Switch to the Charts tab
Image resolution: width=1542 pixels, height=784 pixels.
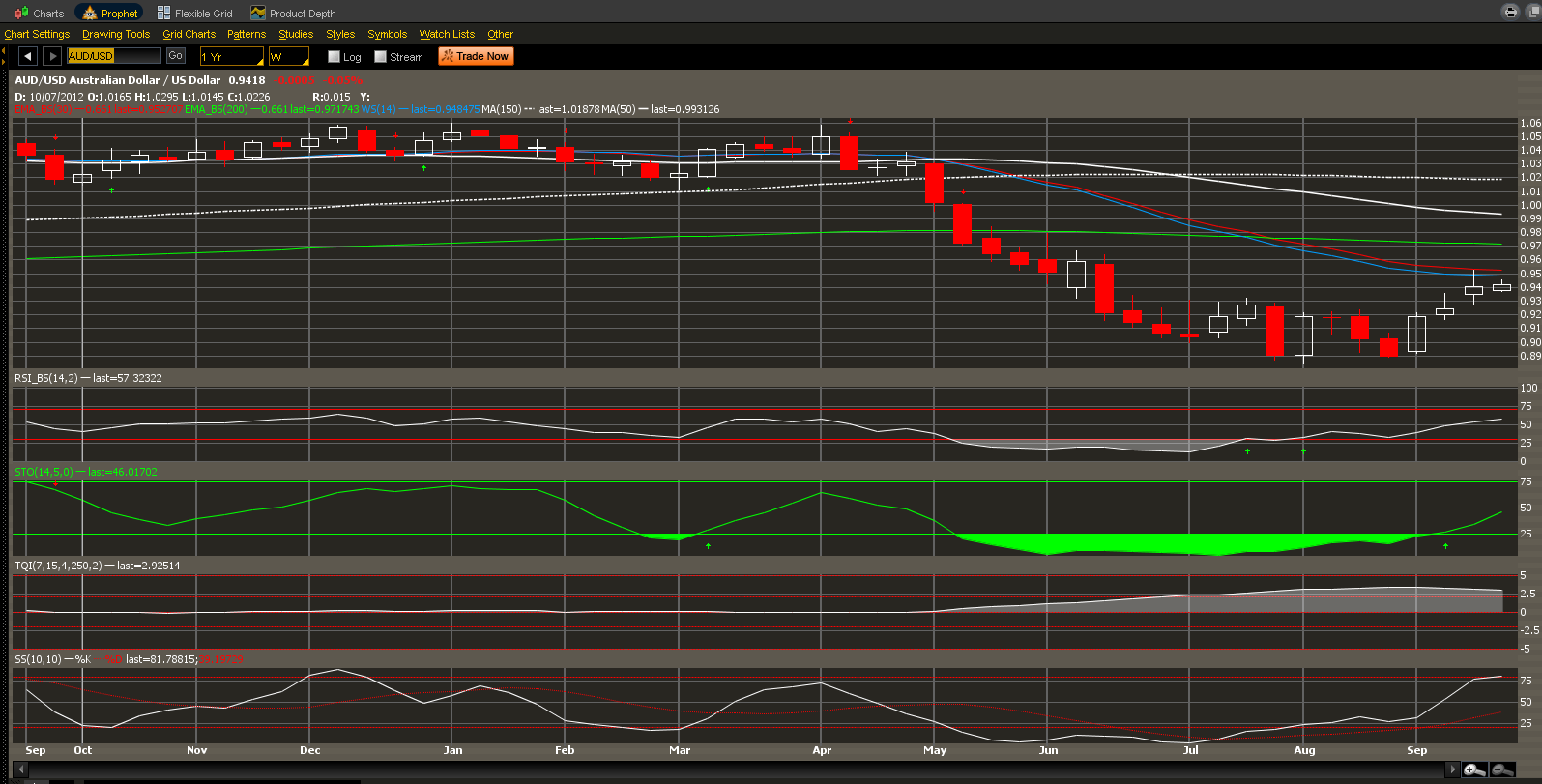pyautogui.click(x=40, y=14)
